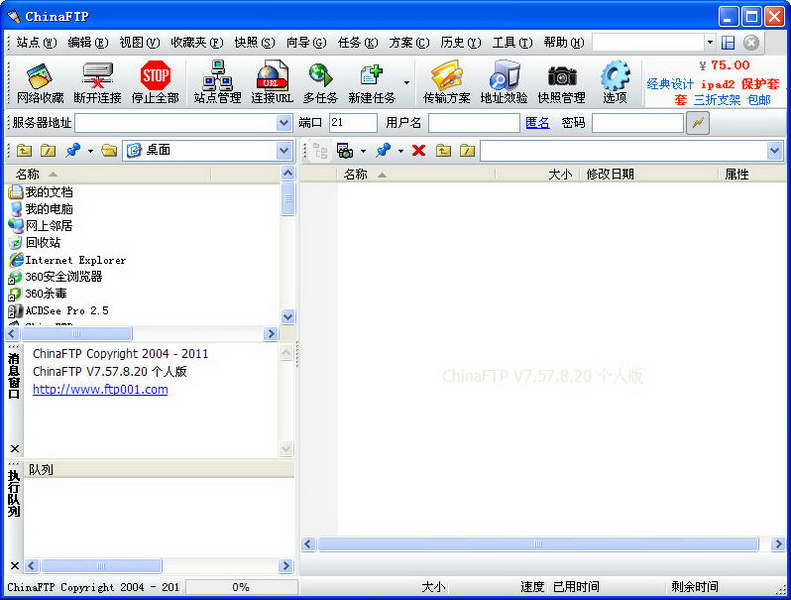Expand remote pushpin dropdown arrow
Screen dimensions: 791x600
pos(401,150)
